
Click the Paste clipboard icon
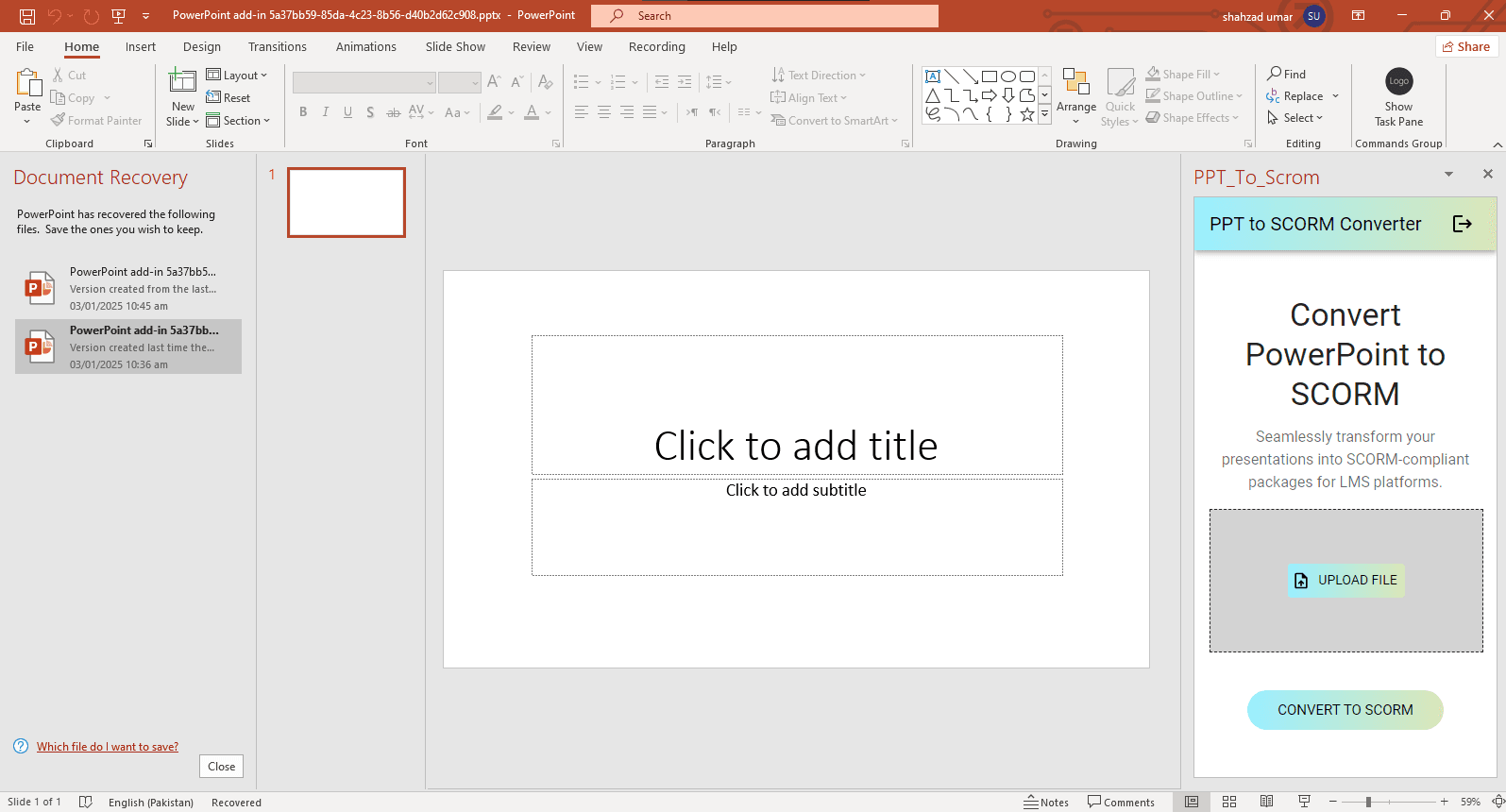click(27, 84)
